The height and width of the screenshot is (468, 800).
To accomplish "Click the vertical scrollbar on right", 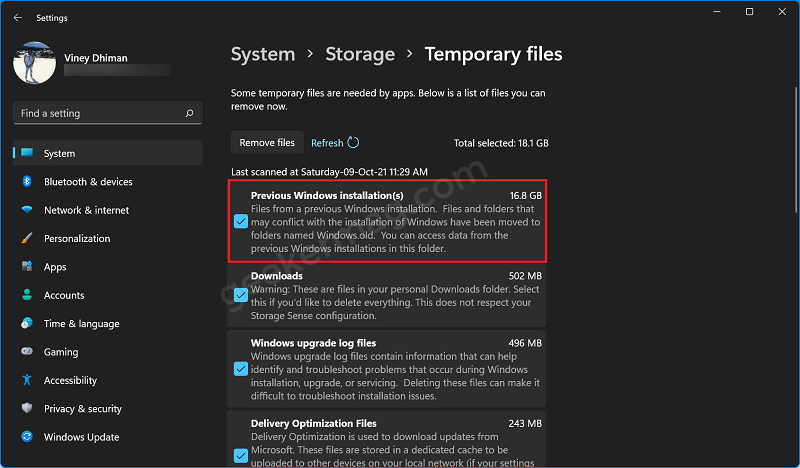I will click(796, 150).
